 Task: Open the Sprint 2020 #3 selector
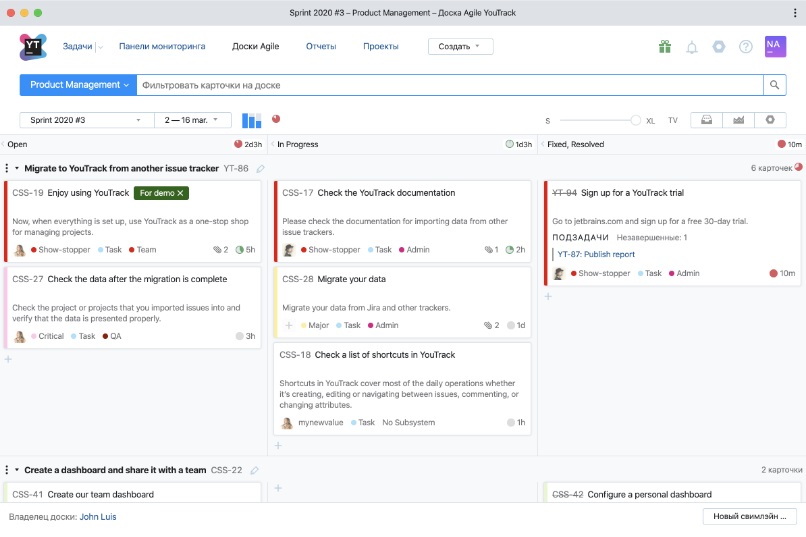[87, 120]
